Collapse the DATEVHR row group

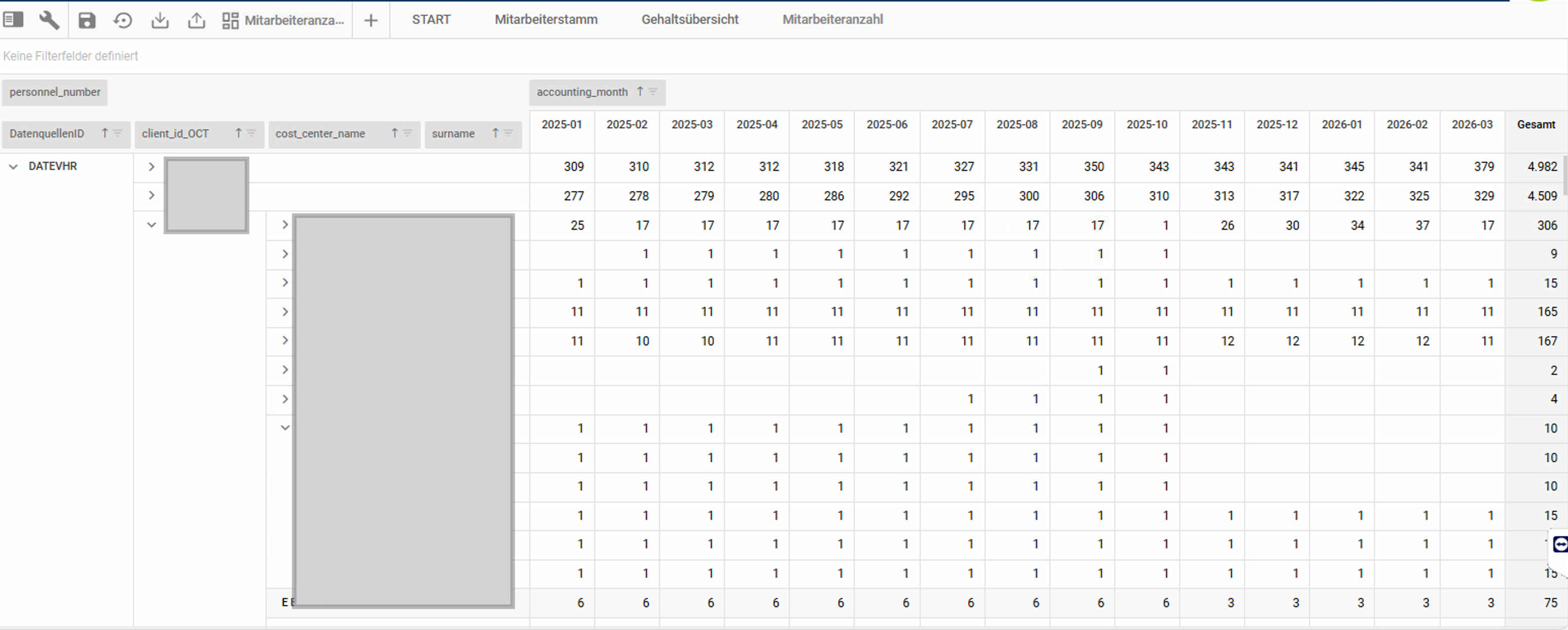(x=13, y=166)
